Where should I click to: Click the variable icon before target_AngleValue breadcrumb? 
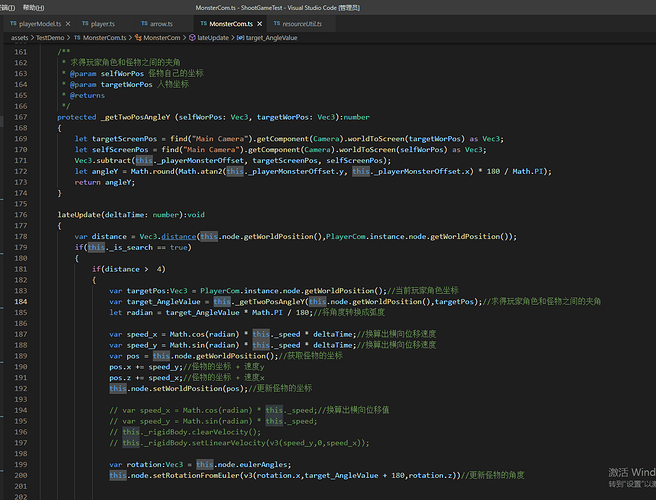tap(240, 37)
